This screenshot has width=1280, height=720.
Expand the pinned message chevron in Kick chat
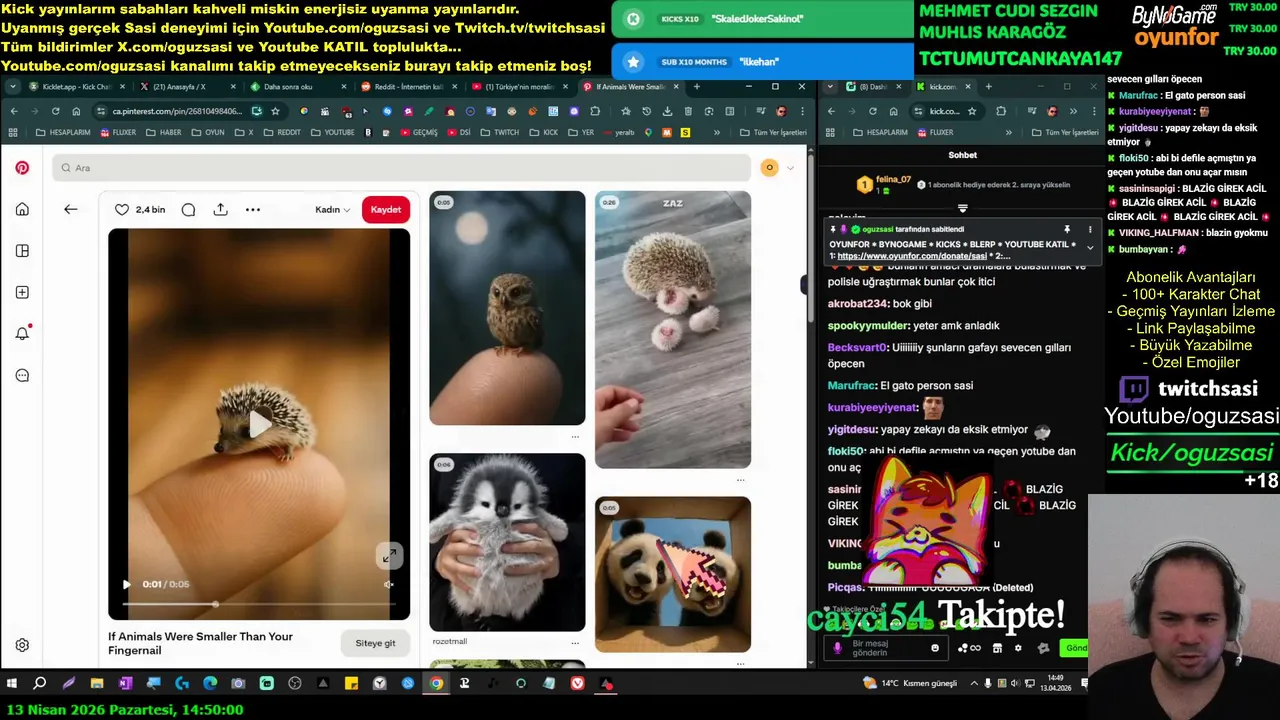click(x=1090, y=247)
